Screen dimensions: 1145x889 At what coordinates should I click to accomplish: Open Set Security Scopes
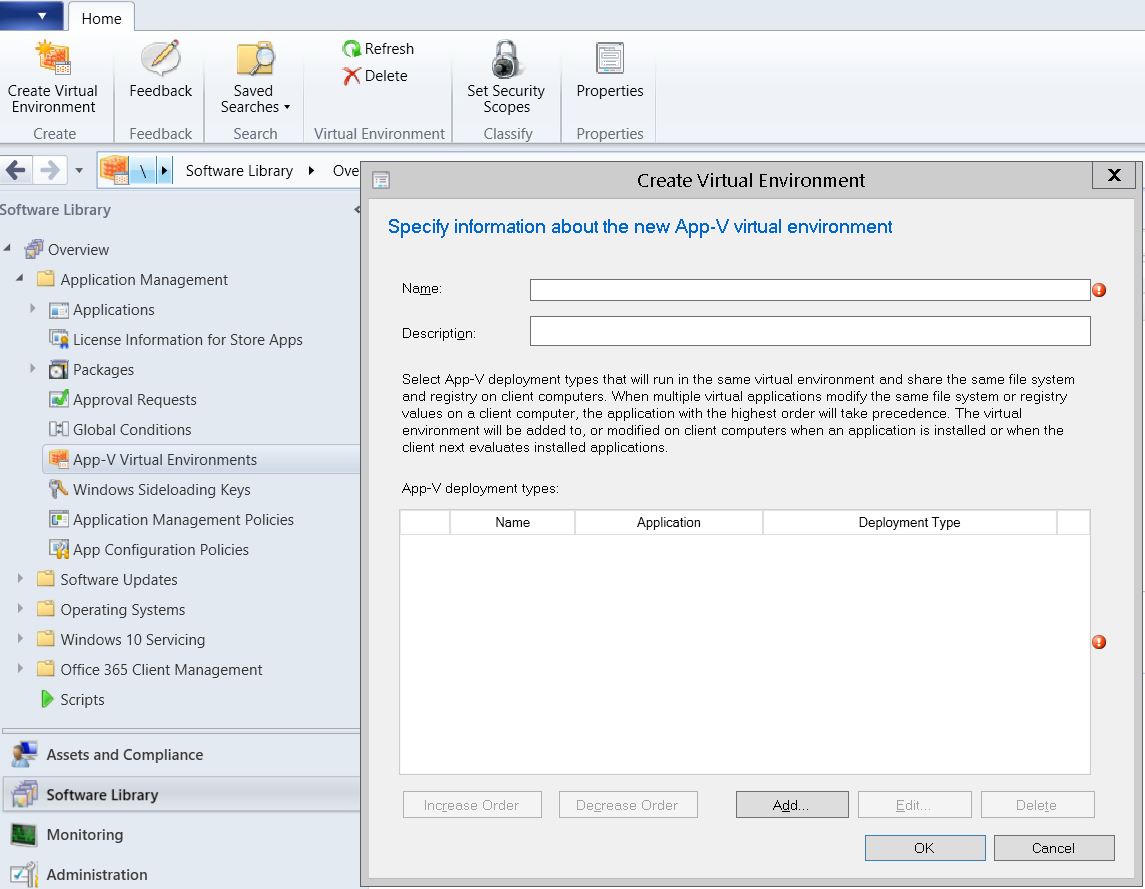pos(505,80)
